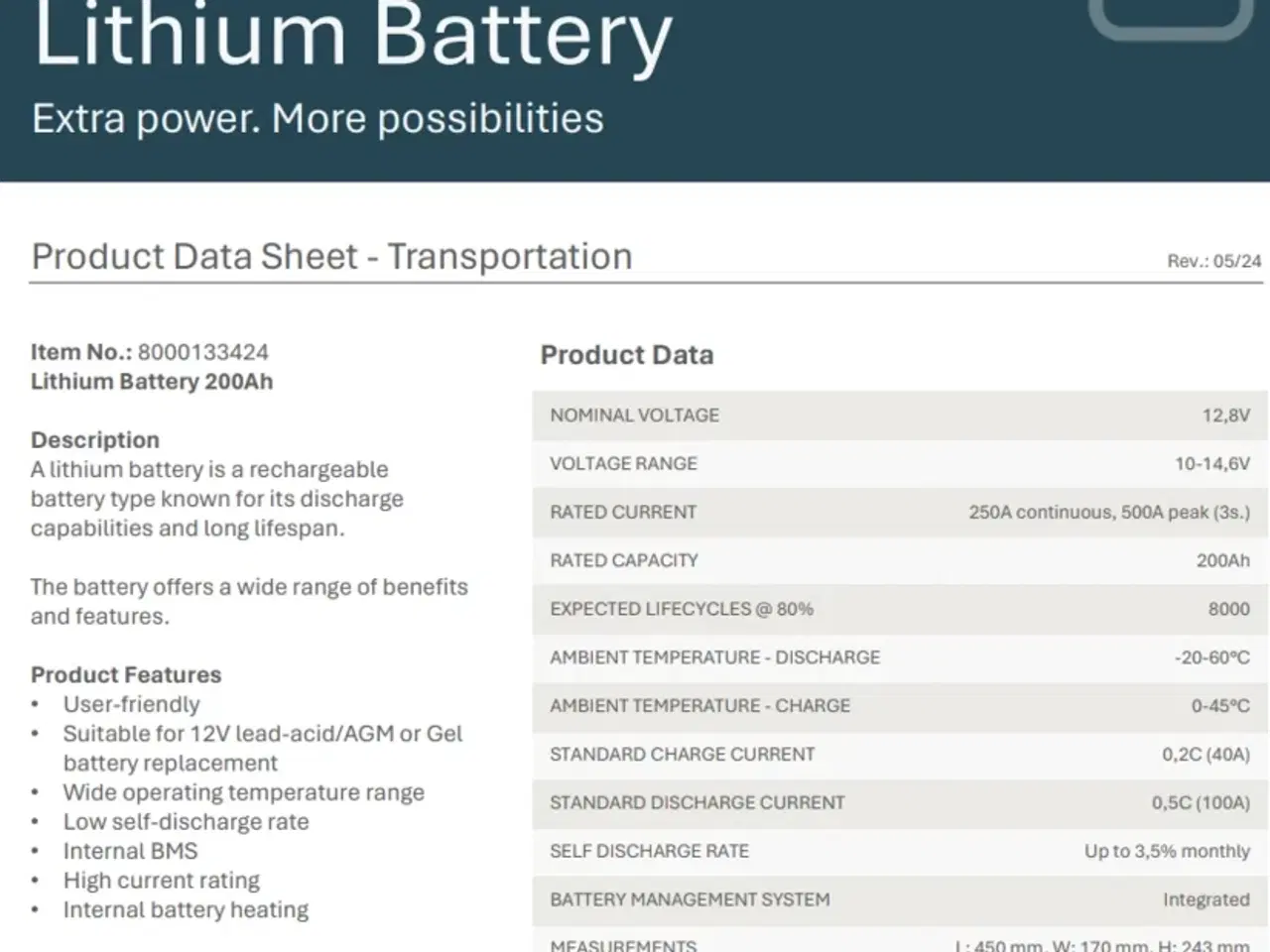Viewport: 1270px width, 952px height.
Task: Click the "EXPECTED LIFECYCLES @ 80%" row
Action: [x=899, y=610]
